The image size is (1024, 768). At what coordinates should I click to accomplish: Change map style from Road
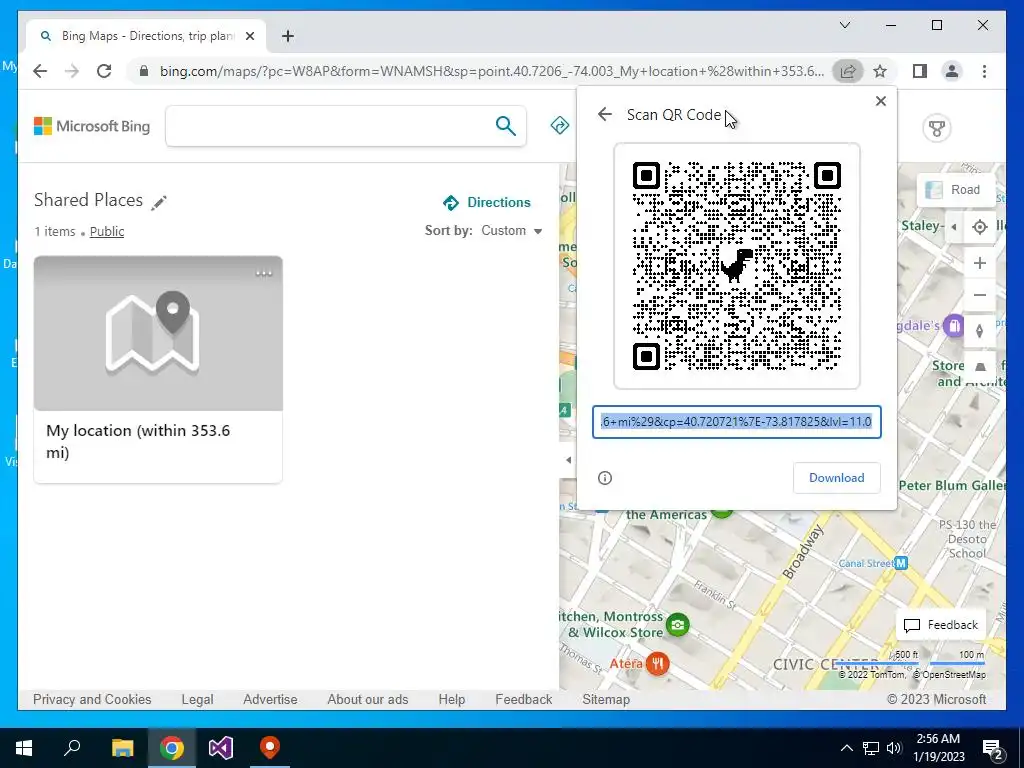coord(955,189)
